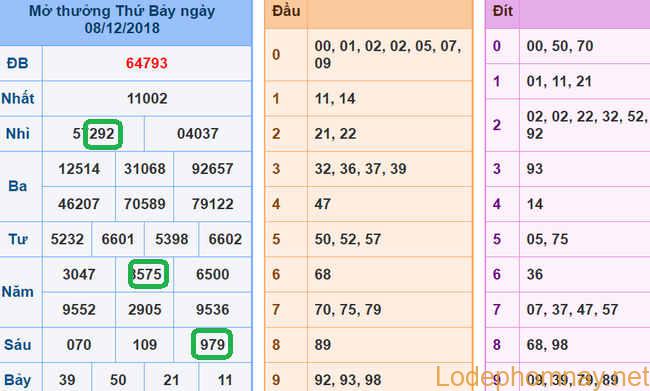The height and width of the screenshot is (391, 650).
Task: Select Đít row 6 value 36
Action: 535,274
